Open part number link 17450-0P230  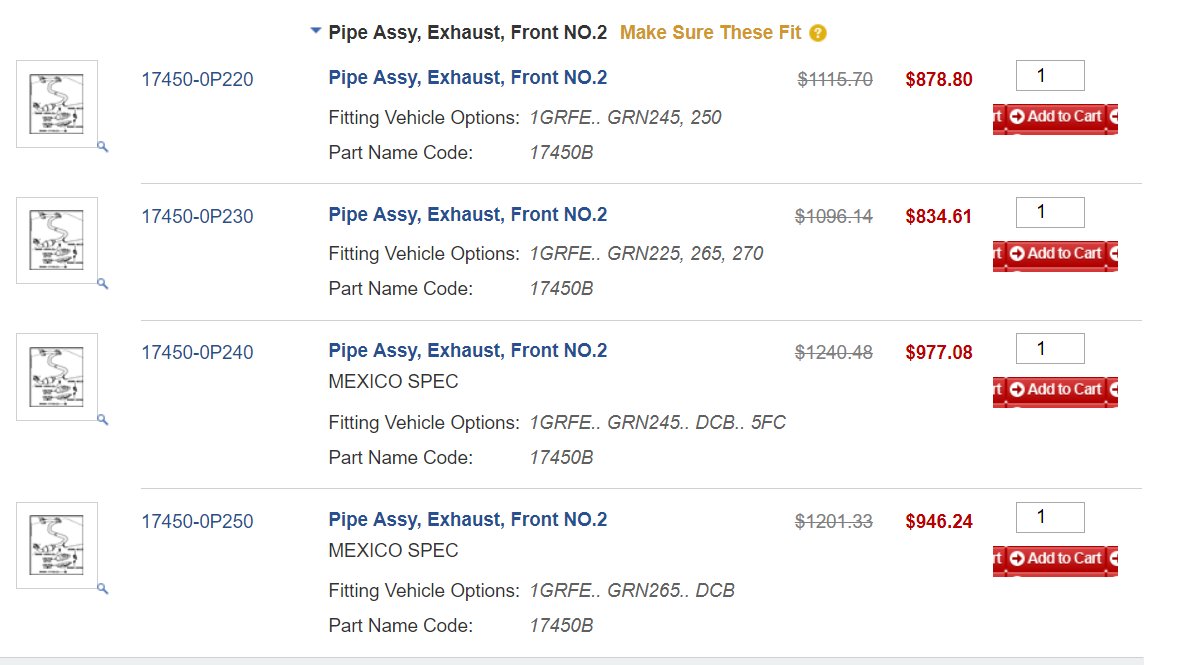197,216
